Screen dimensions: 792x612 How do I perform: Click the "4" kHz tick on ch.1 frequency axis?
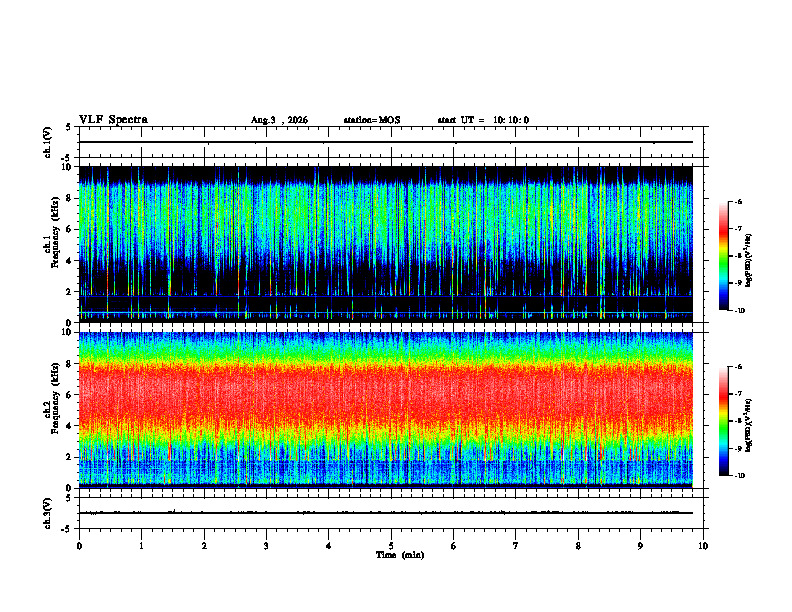[x=70, y=261]
